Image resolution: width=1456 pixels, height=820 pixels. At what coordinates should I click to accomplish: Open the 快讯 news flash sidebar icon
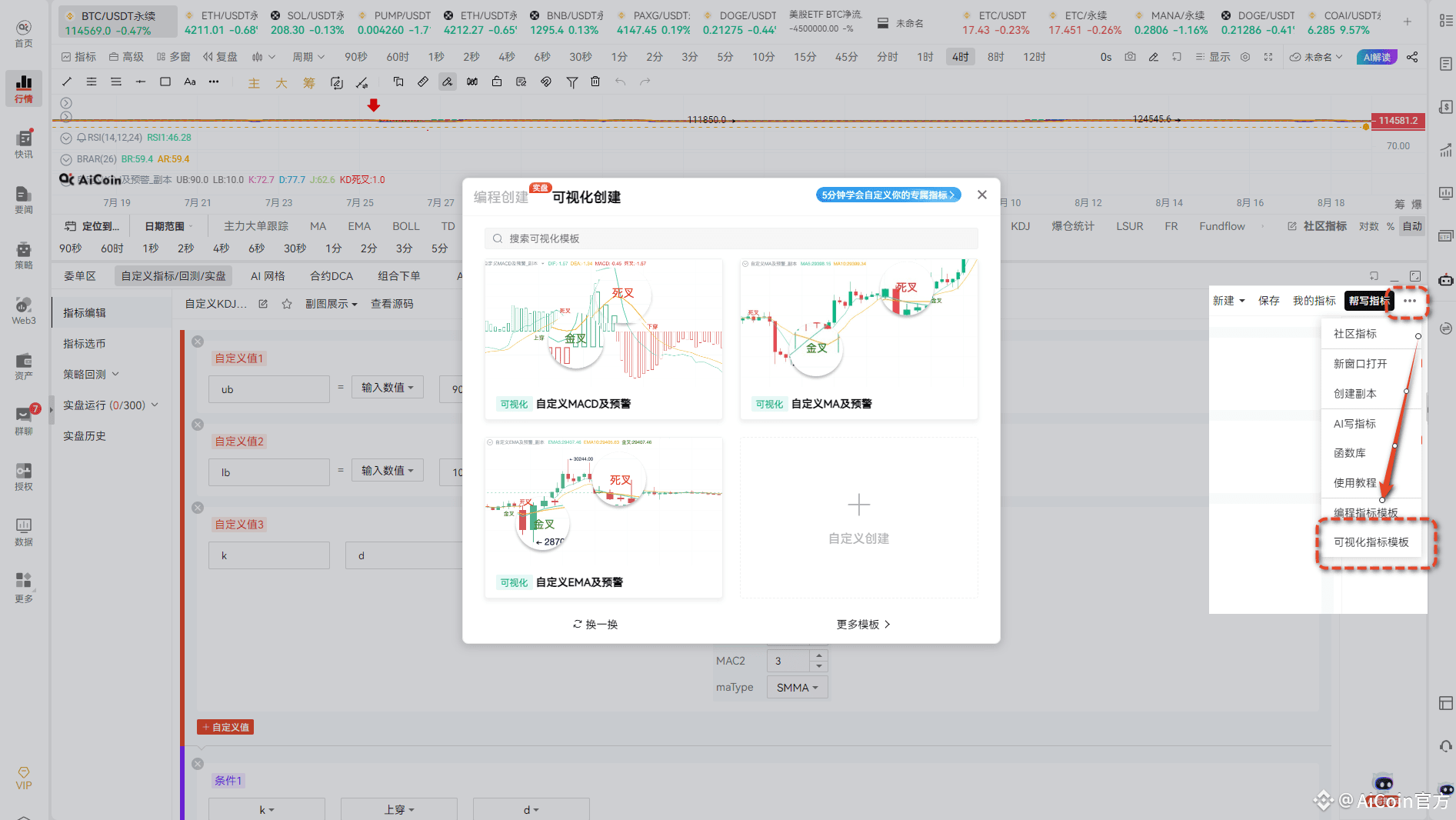click(24, 144)
